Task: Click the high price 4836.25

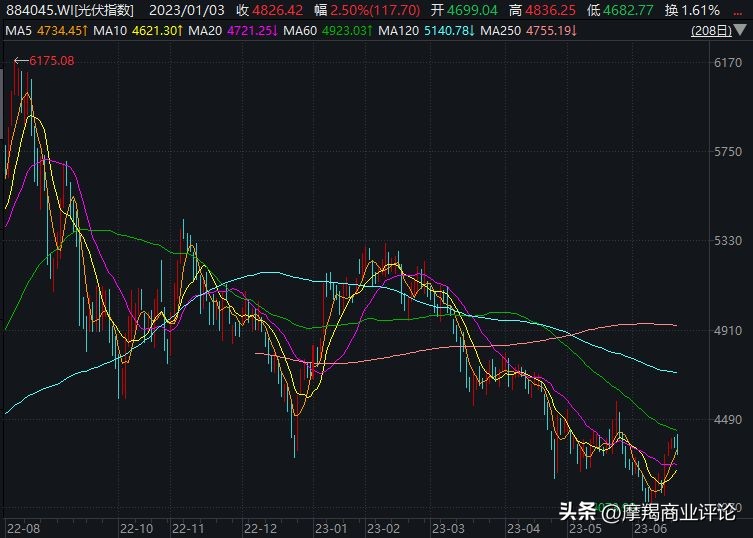Action: [550, 10]
